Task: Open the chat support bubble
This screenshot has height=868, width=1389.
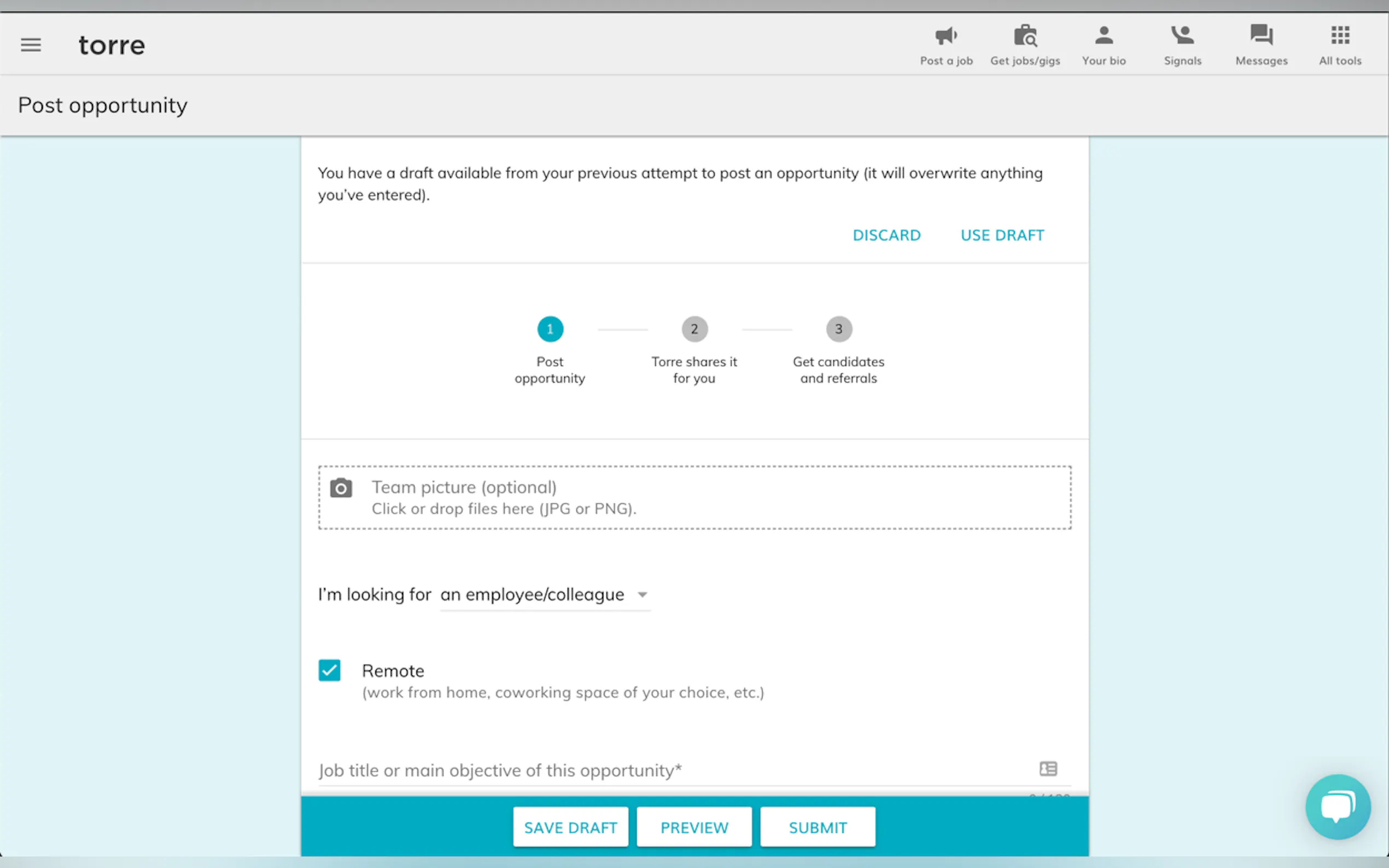Action: [1338, 807]
